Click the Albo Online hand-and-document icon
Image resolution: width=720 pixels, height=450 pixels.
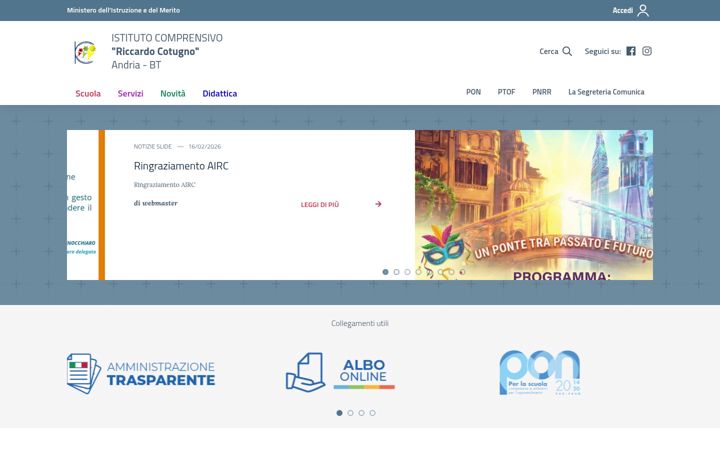point(305,372)
